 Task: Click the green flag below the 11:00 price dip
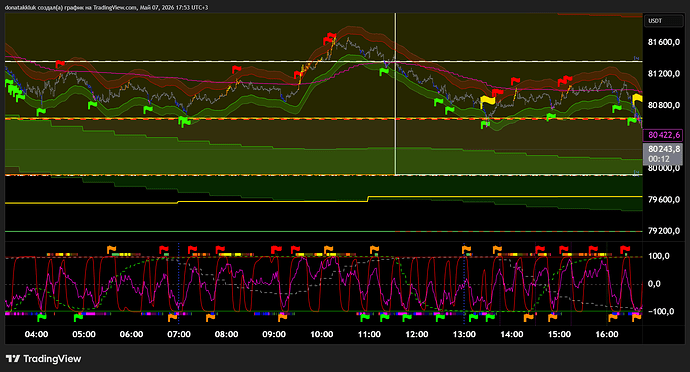tap(384, 72)
